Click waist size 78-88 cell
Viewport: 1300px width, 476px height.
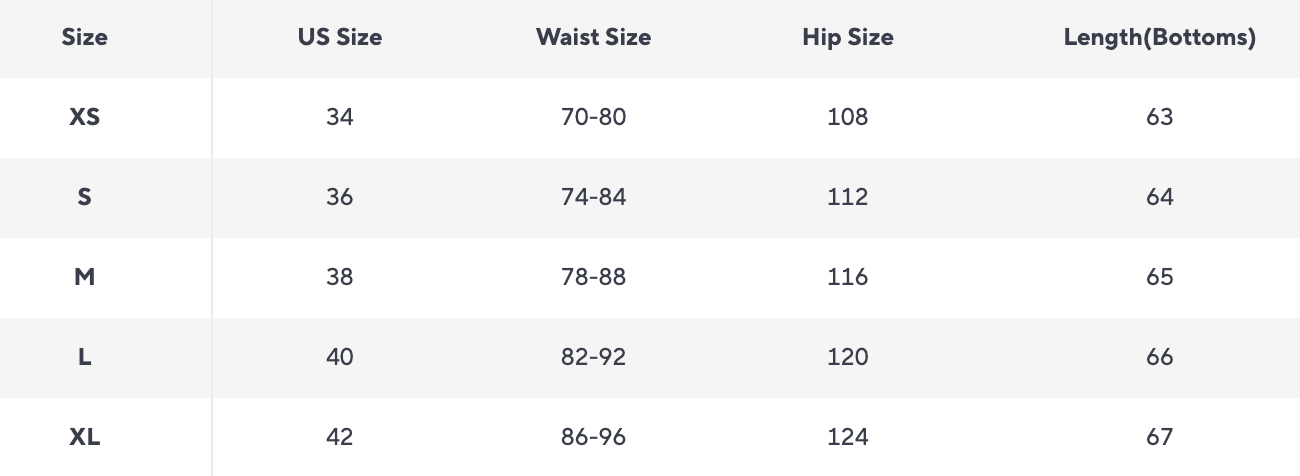[594, 277]
